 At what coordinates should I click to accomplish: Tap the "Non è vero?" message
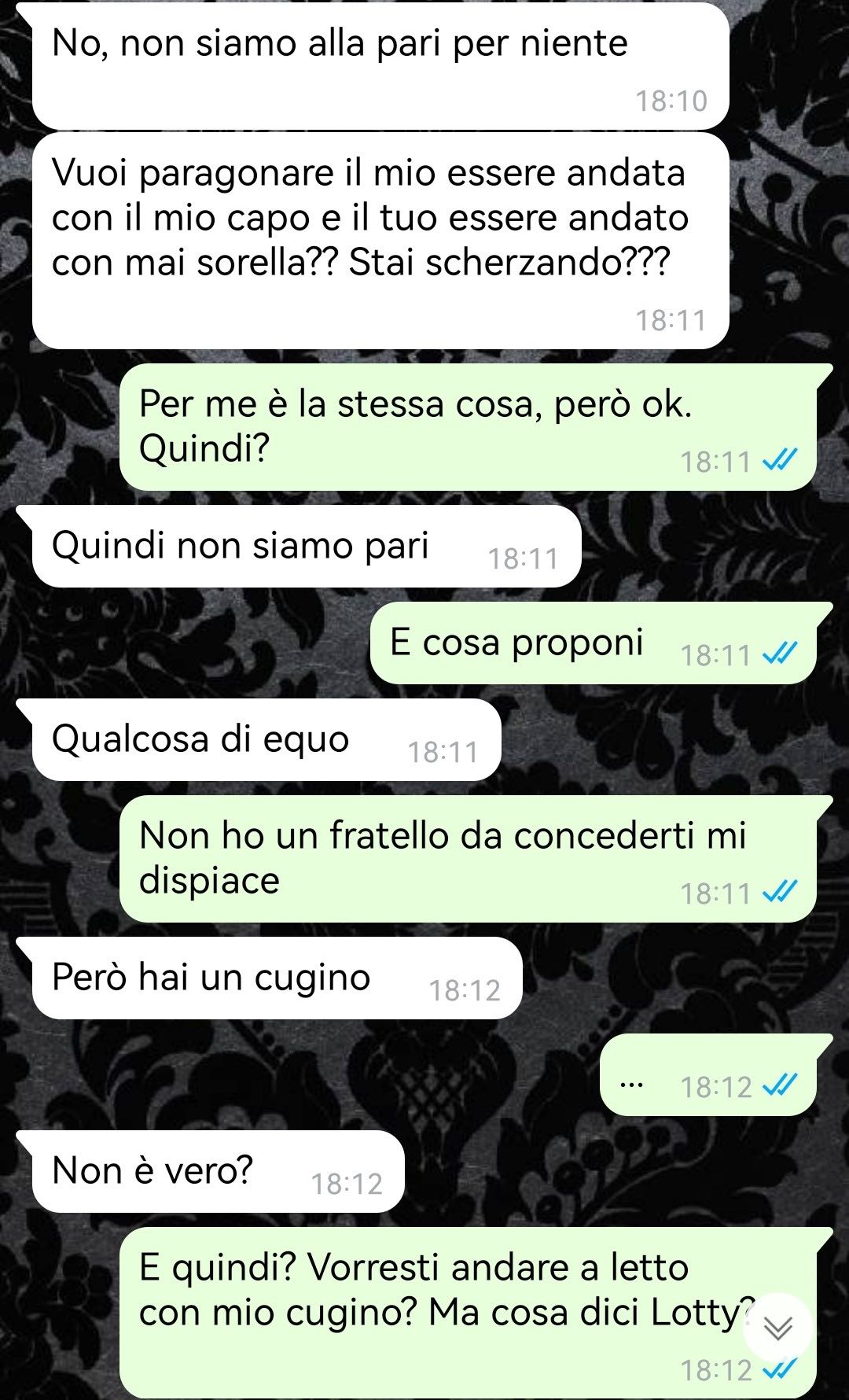click(218, 1172)
